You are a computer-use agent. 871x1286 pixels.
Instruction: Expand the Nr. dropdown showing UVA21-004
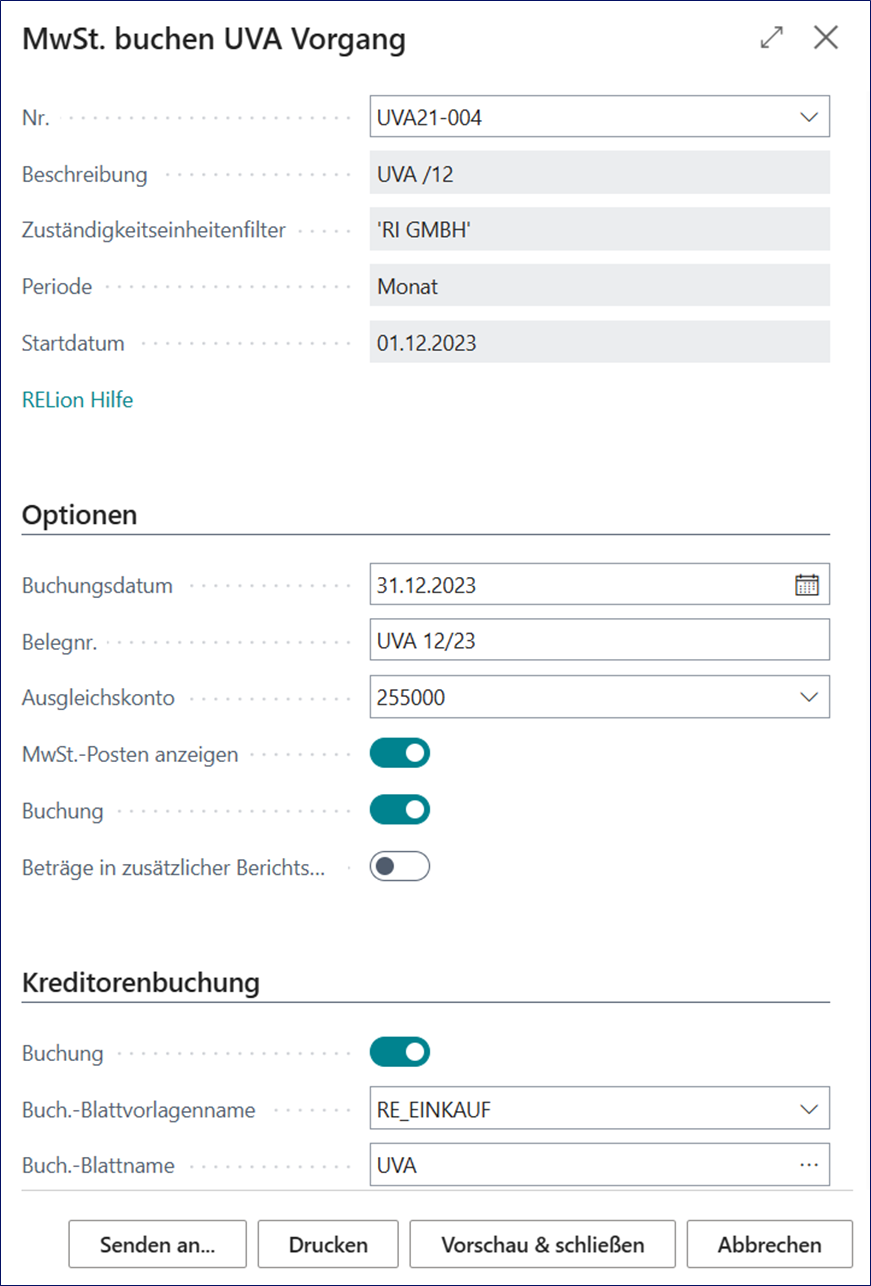click(809, 117)
